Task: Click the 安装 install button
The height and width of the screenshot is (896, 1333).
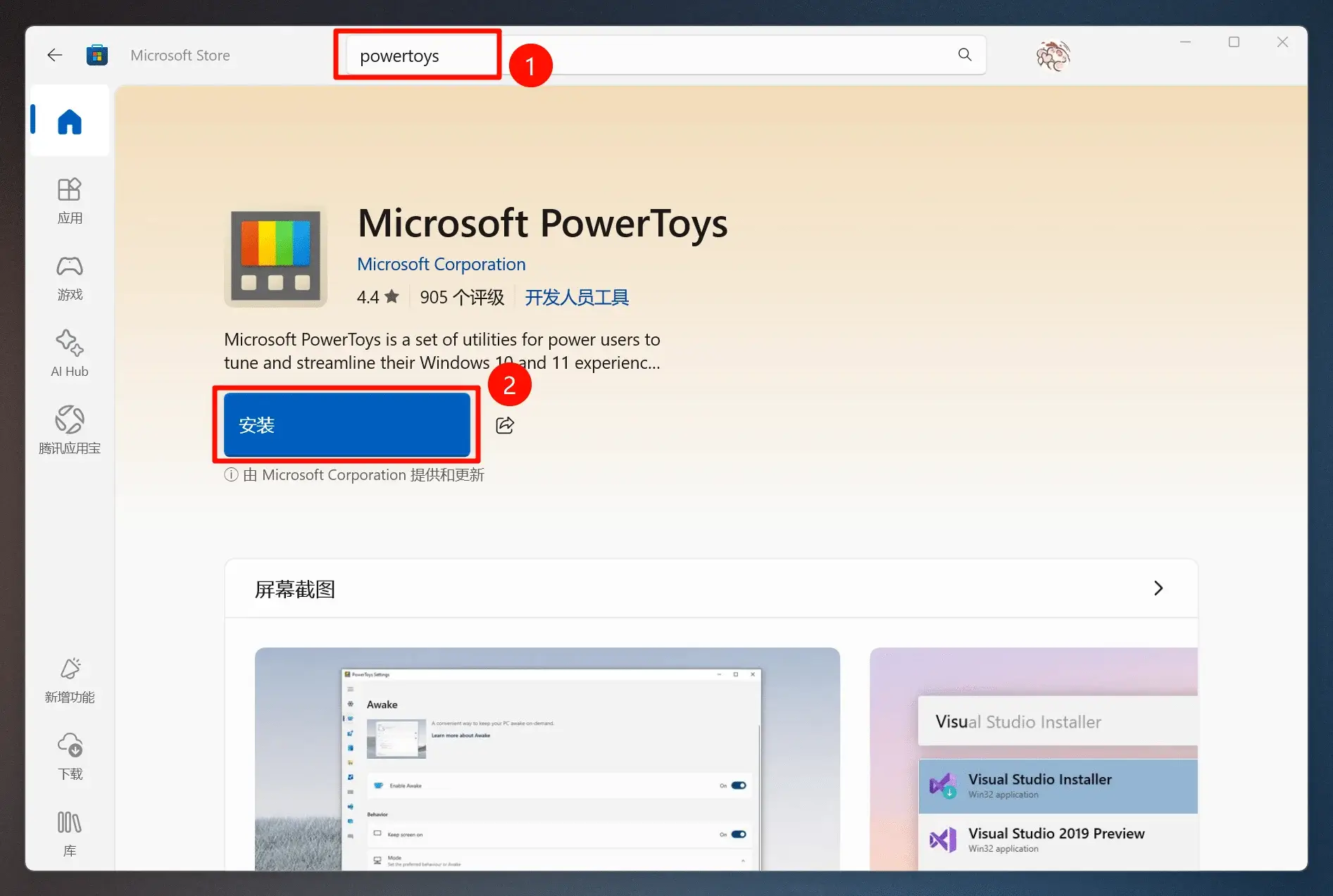Action: coord(347,424)
